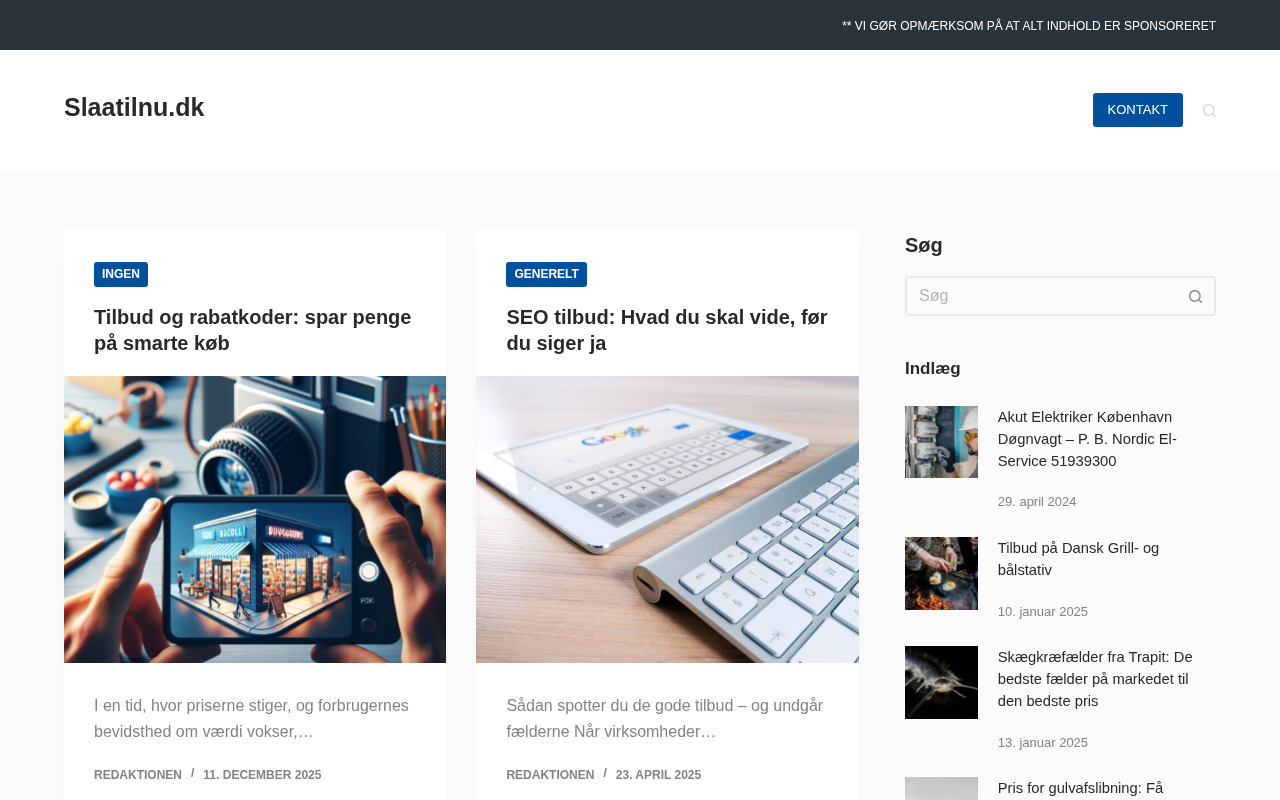Submit the sidebar search magnifier button
Screen dimensions: 1280x800
1195,296
